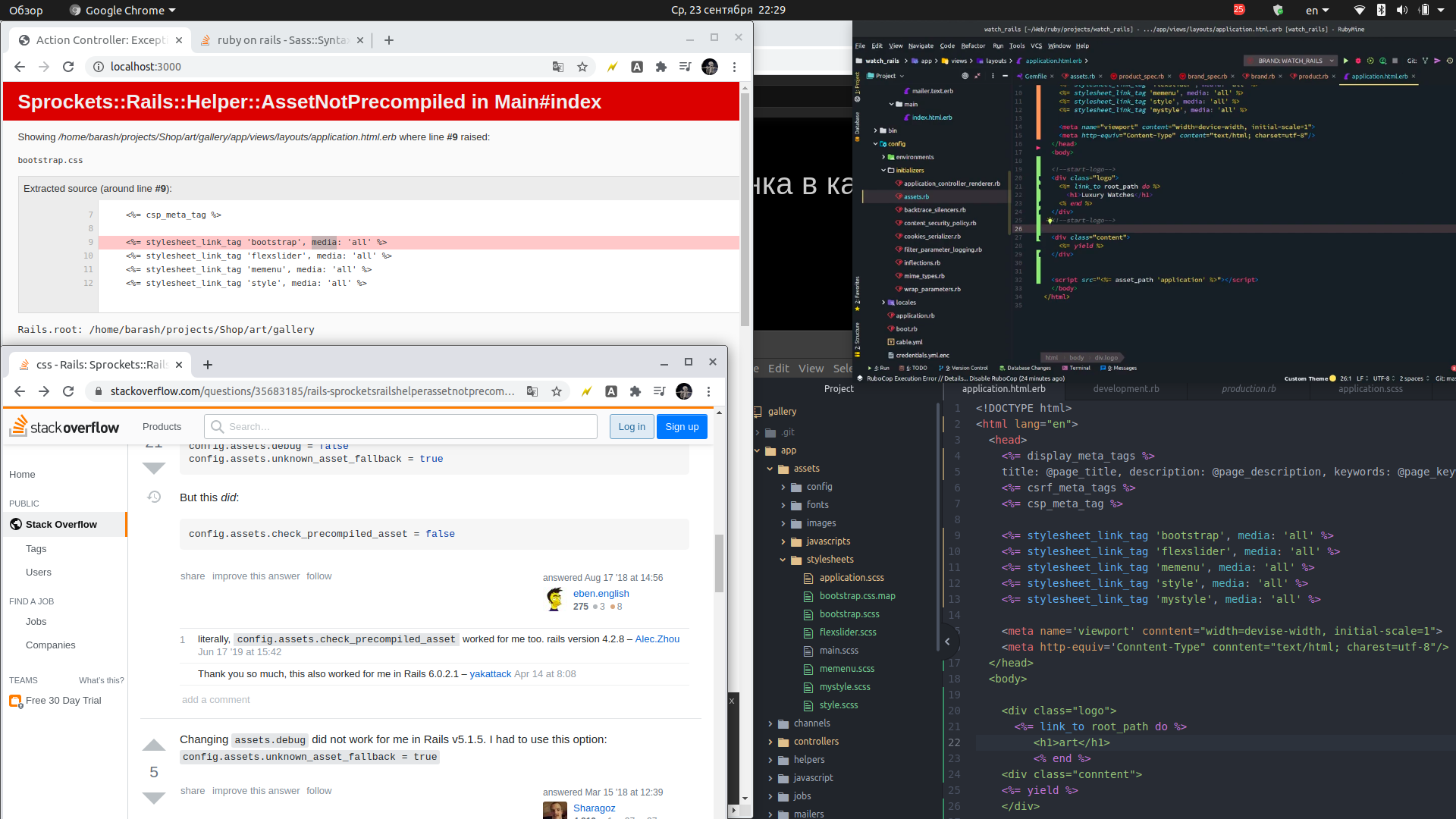Screen dimensions: 1456x819
Task: Locate current file in RubyMine Project panel
Action: click(x=965, y=76)
